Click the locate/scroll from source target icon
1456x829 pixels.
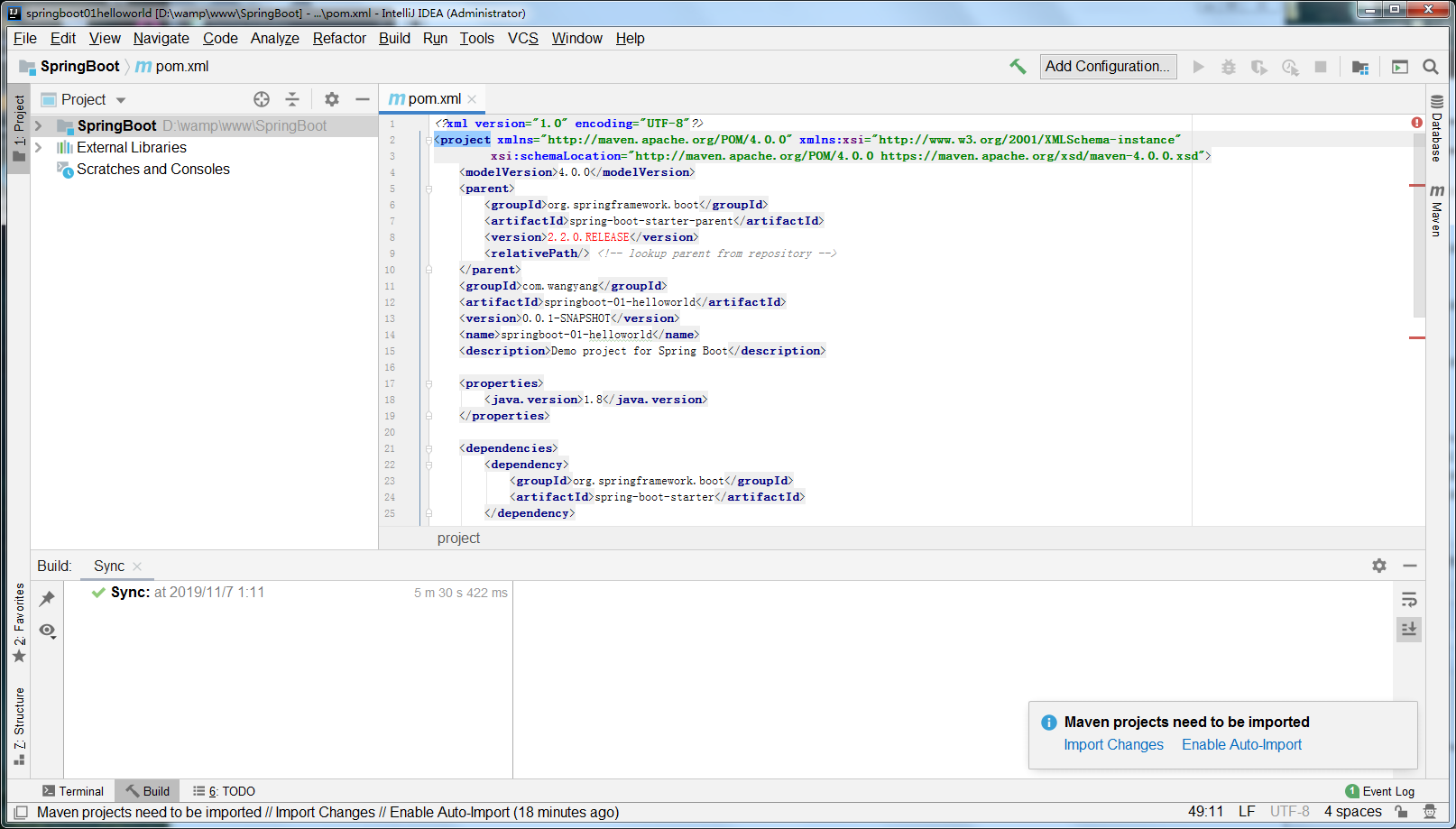click(262, 99)
